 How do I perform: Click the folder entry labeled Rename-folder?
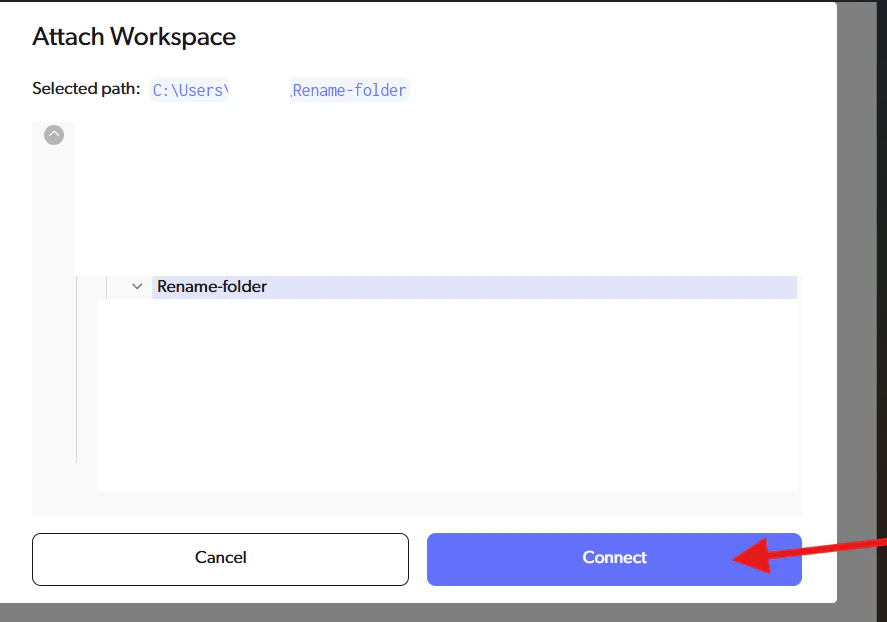pyautogui.click(x=211, y=286)
